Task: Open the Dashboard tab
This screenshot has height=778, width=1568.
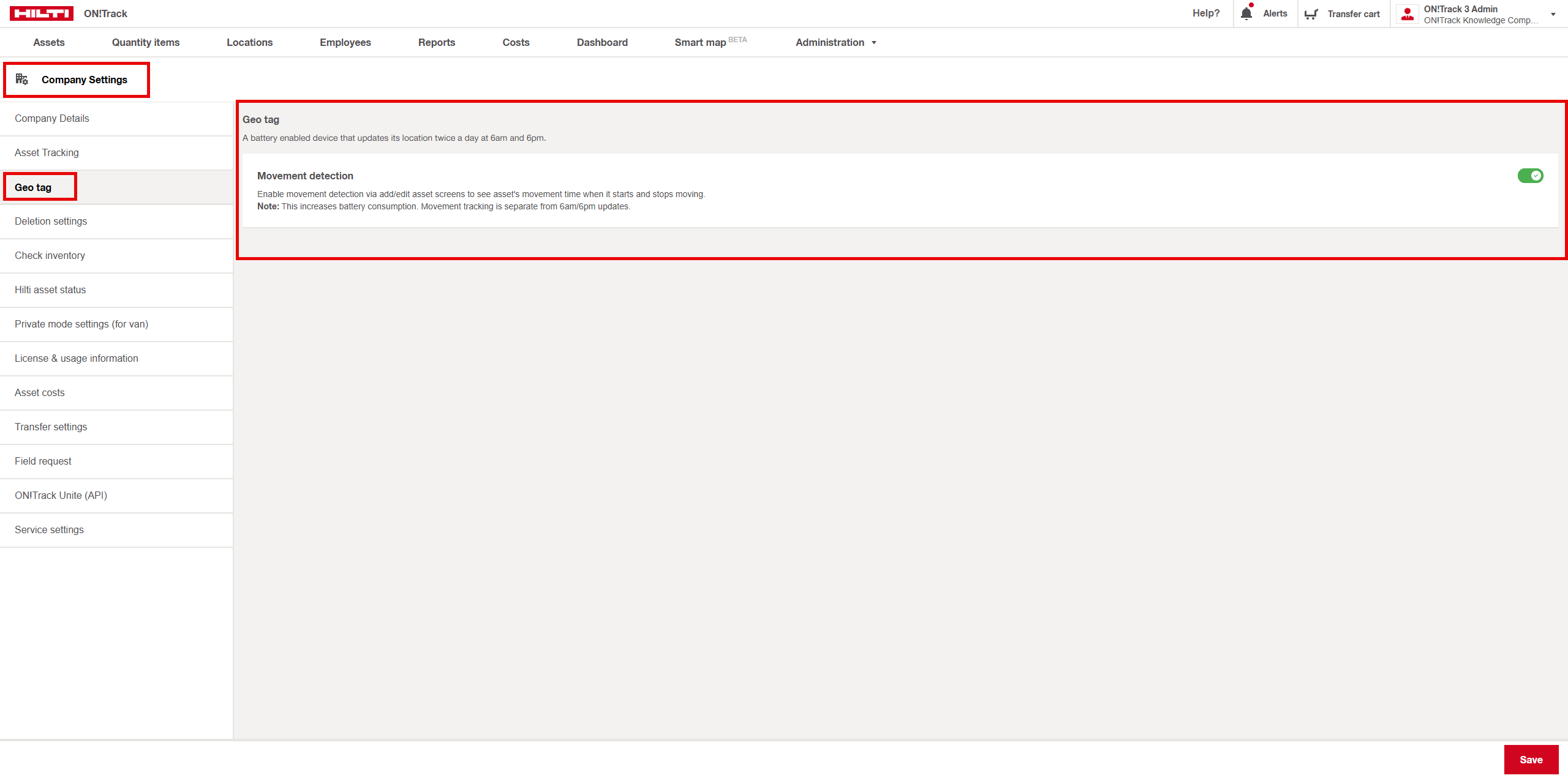Action: coord(601,42)
